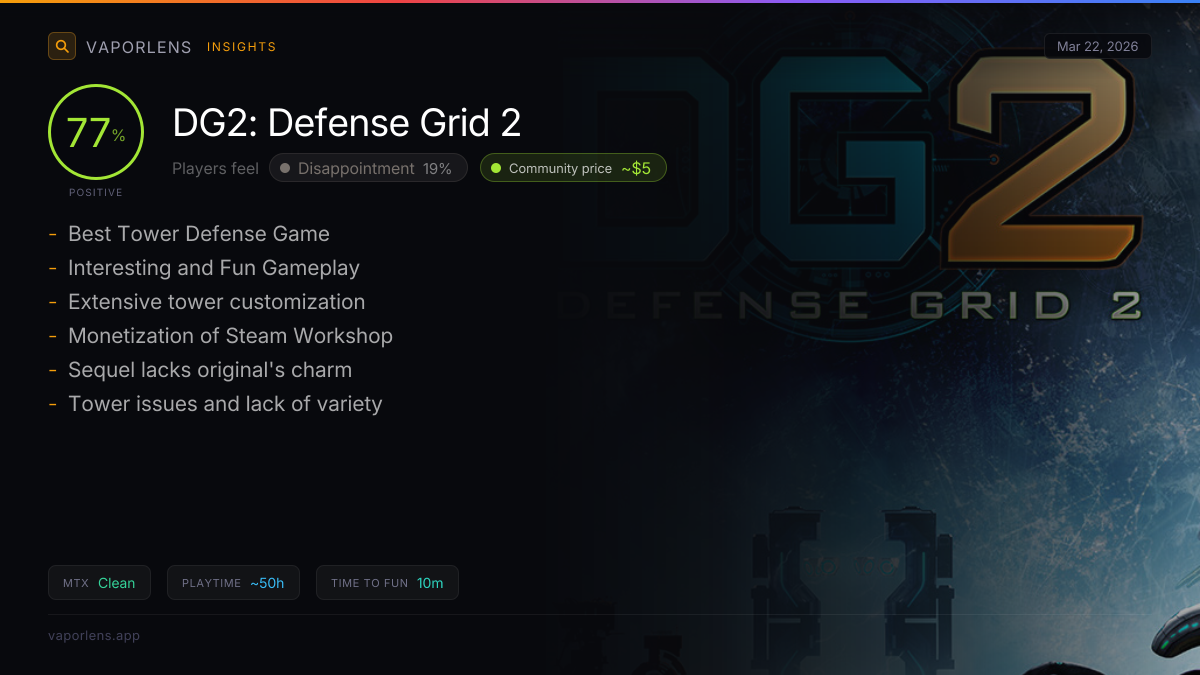Select the PLAYTIME ~50h badge
The height and width of the screenshot is (675, 1200).
coord(233,583)
